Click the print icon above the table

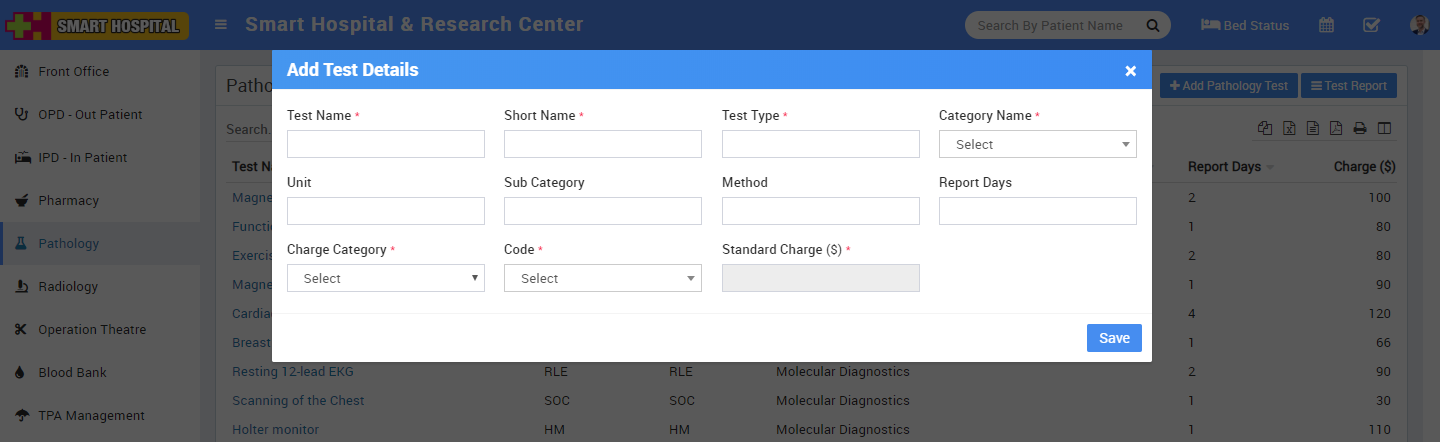point(1360,128)
